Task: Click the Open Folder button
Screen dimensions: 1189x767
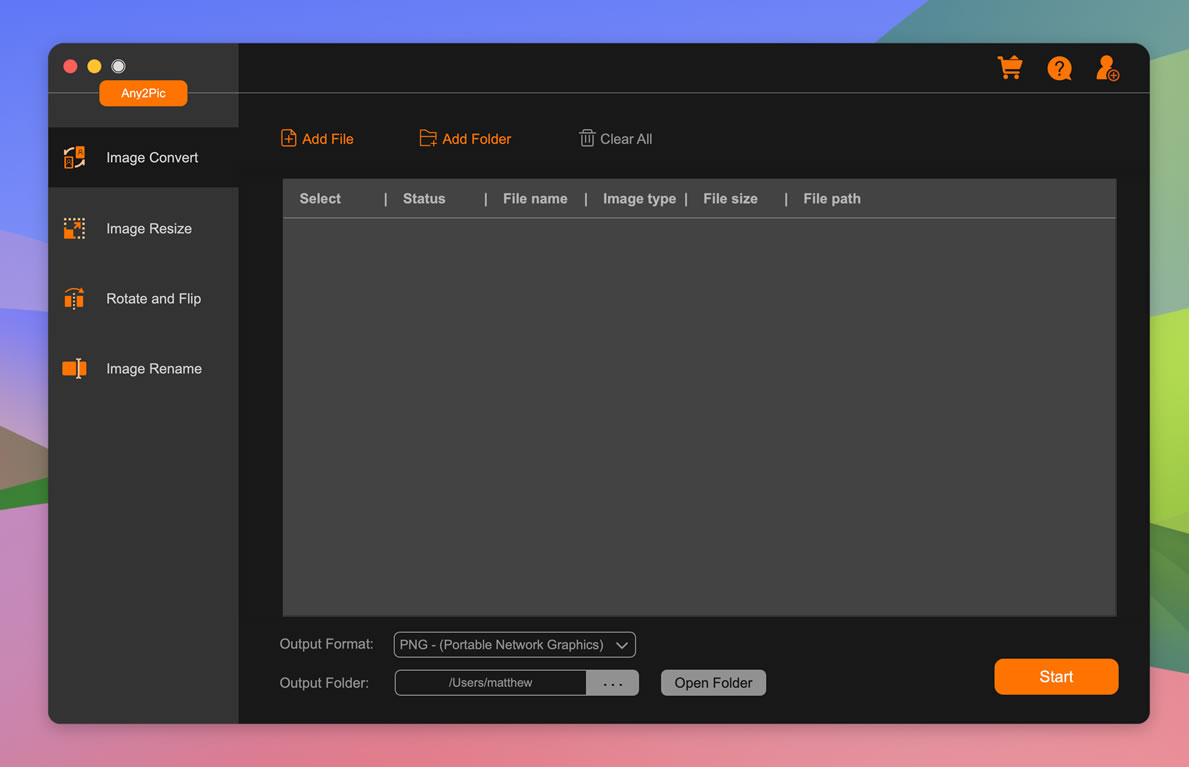Action: (x=713, y=682)
